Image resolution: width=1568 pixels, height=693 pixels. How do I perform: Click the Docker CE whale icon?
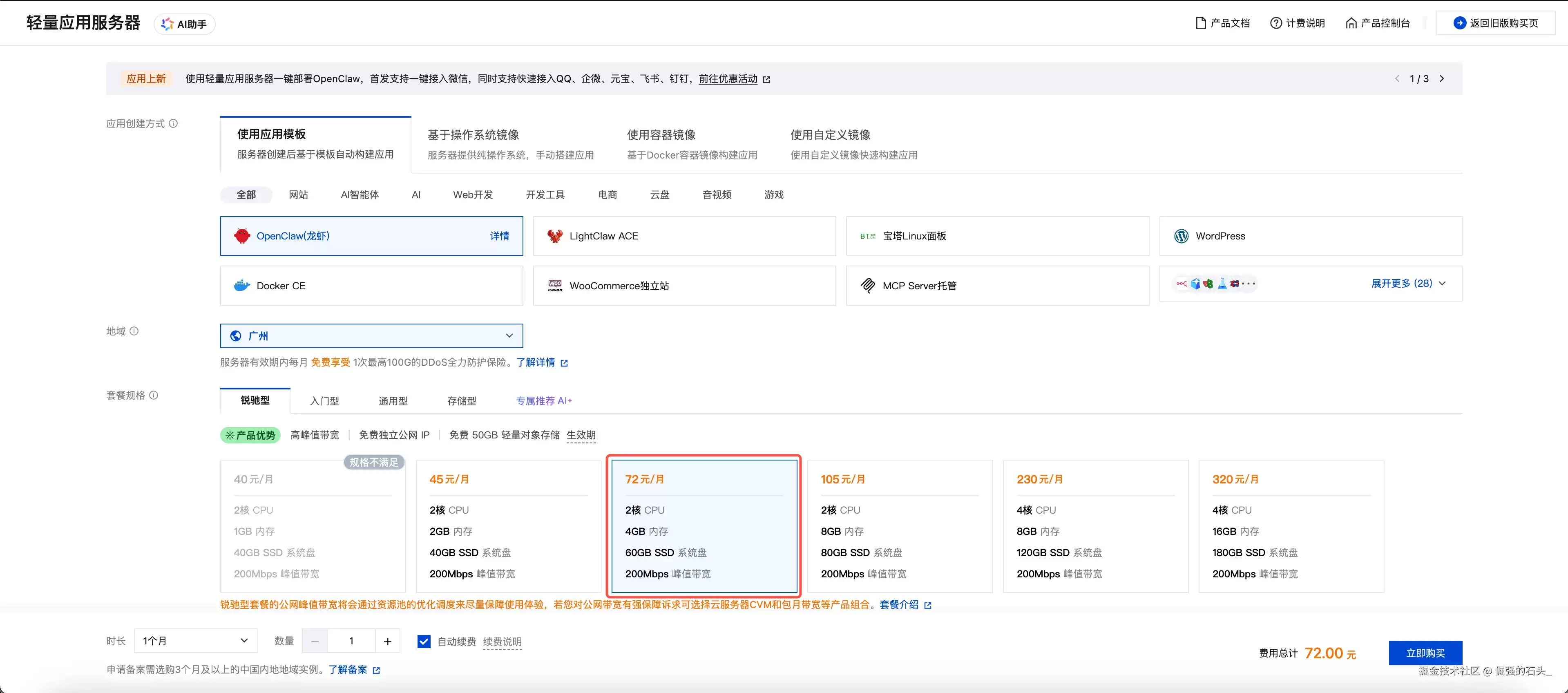tap(241, 286)
